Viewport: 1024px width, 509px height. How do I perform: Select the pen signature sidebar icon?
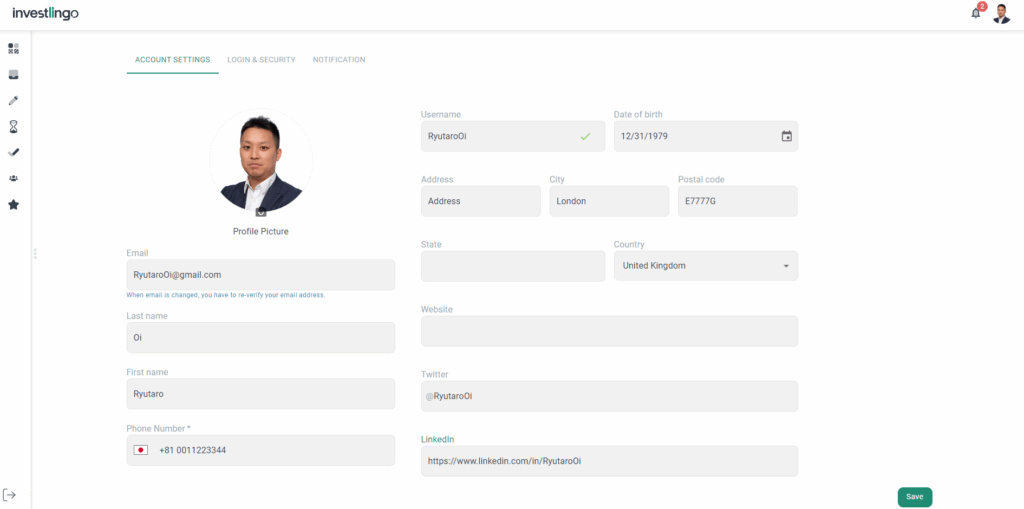(x=13, y=152)
